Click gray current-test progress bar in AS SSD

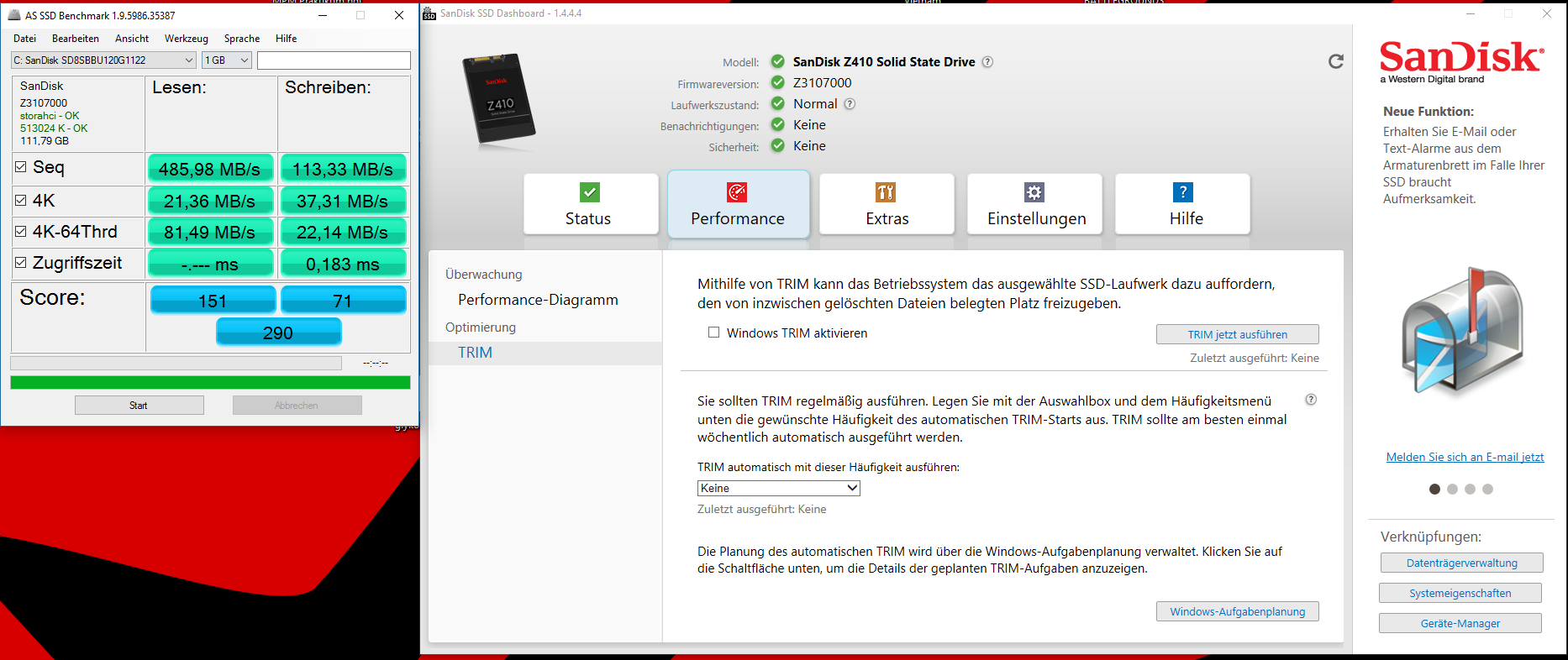tap(176, 363)
